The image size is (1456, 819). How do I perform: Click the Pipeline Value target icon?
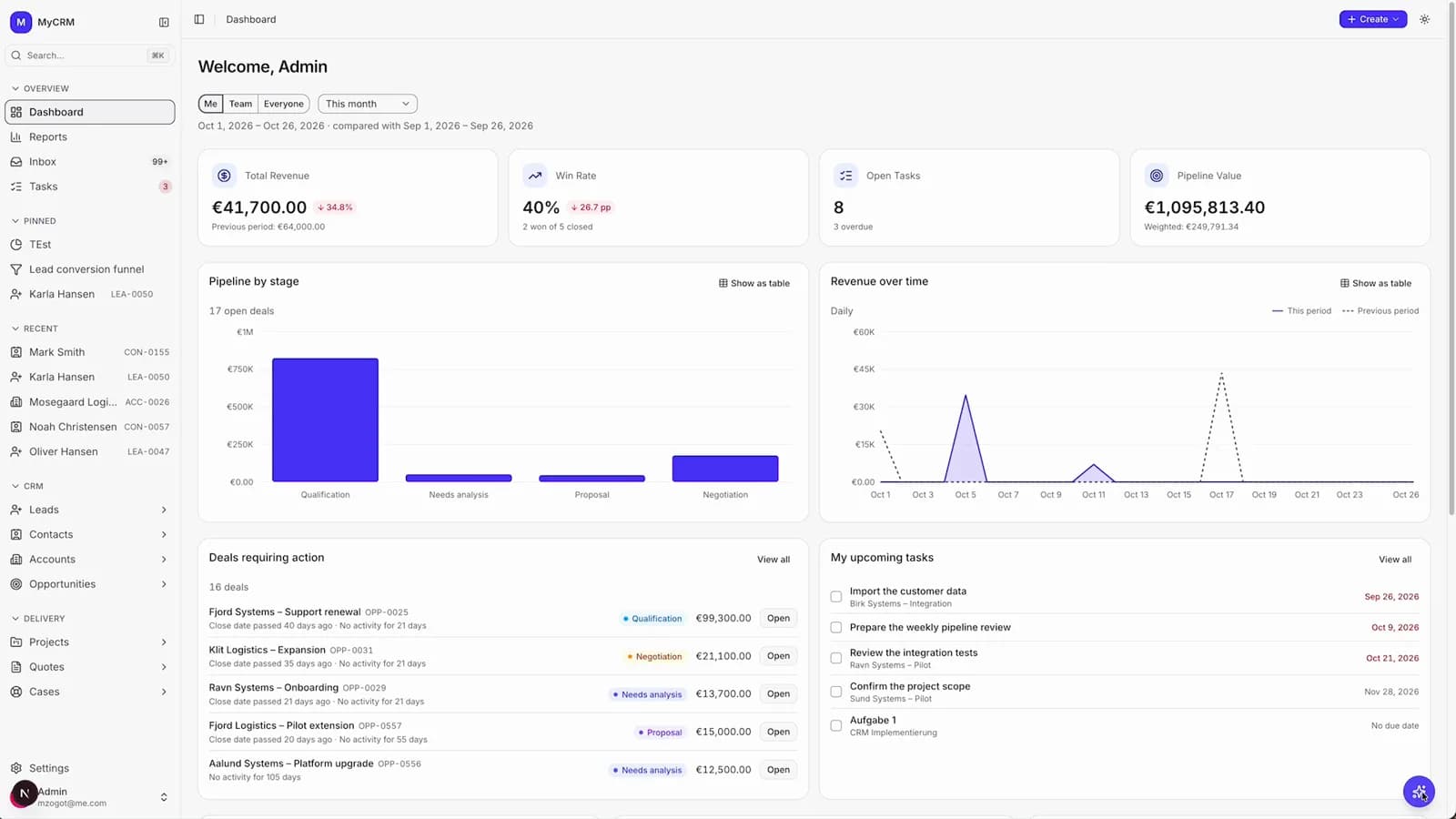tap(1157, 176)
